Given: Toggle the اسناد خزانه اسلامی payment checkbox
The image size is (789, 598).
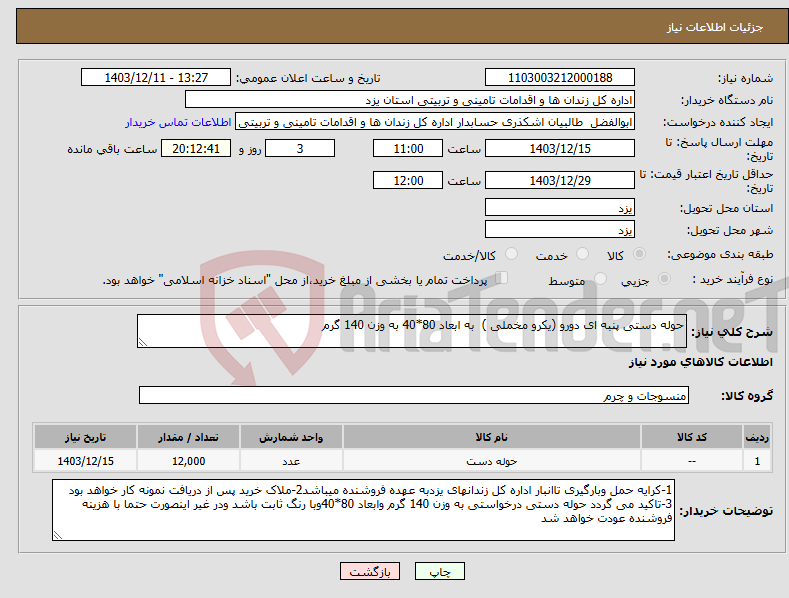Looking at the screenshot, I should click(x=502, y=278).
